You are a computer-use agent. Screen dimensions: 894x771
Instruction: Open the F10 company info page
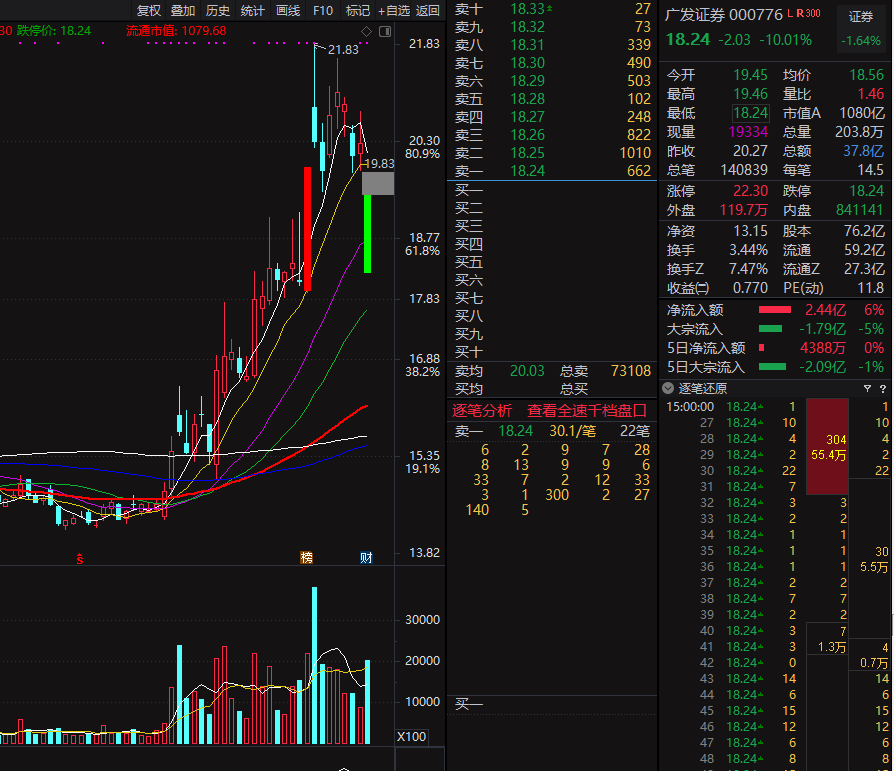(x=323, y=10)
